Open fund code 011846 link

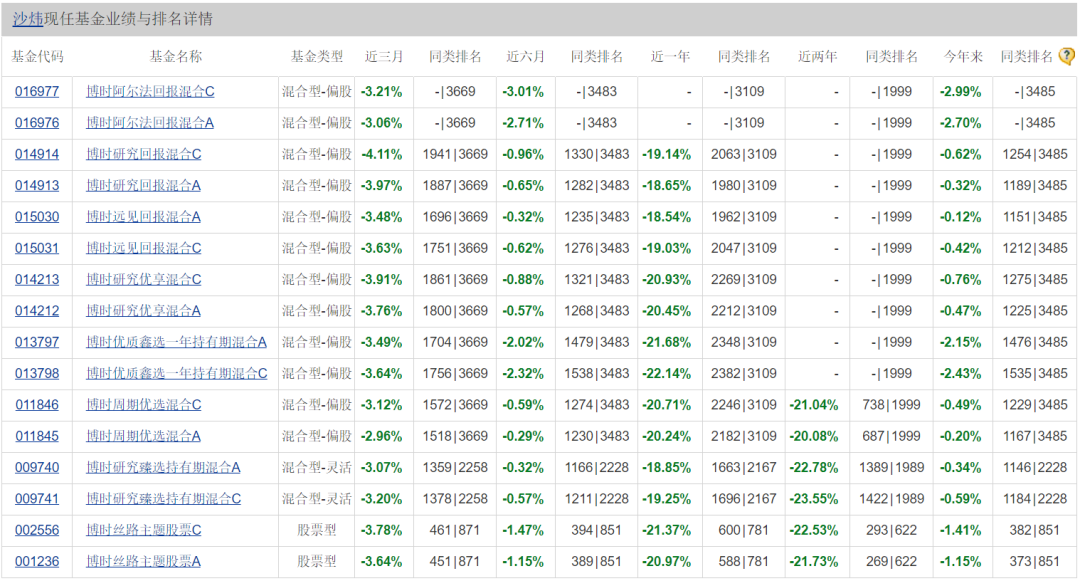pos(37,405)
